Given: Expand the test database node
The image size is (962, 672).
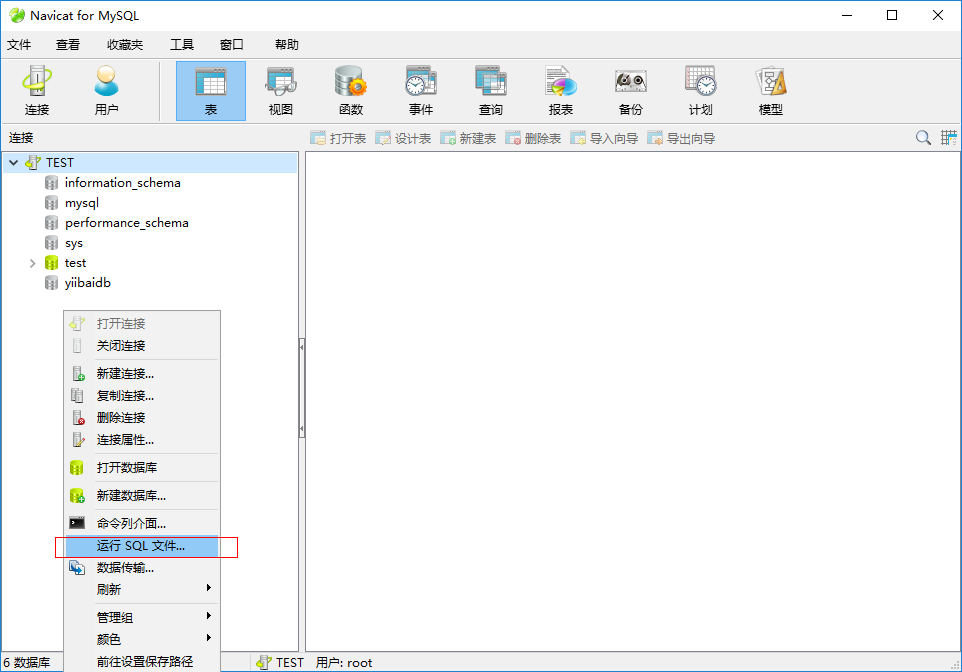Looking at the screenshot, I should 31,262.
